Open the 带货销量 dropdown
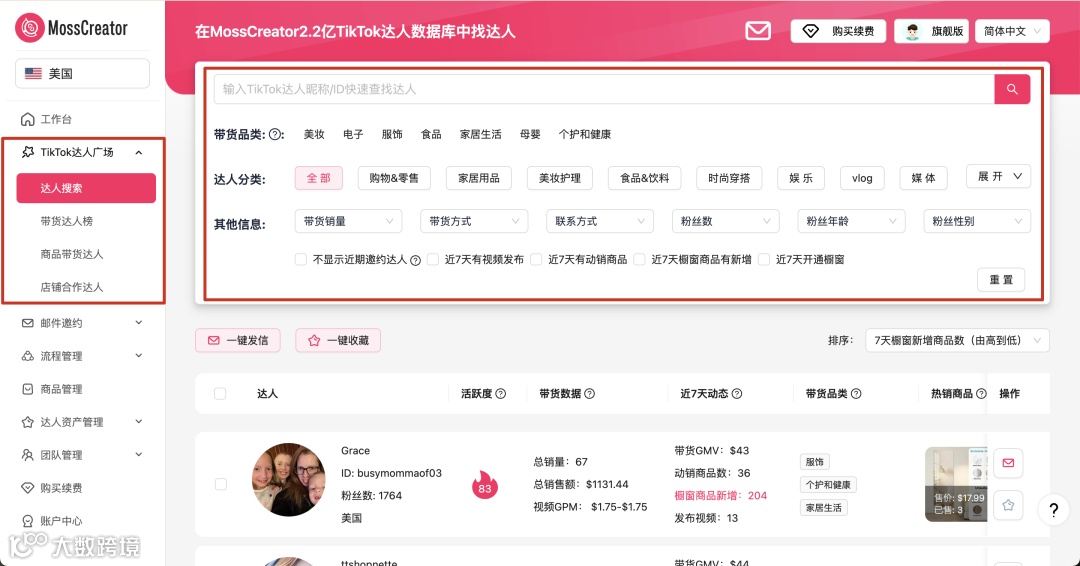Viewport: 1080px width, 566px height. coord(349,221)
